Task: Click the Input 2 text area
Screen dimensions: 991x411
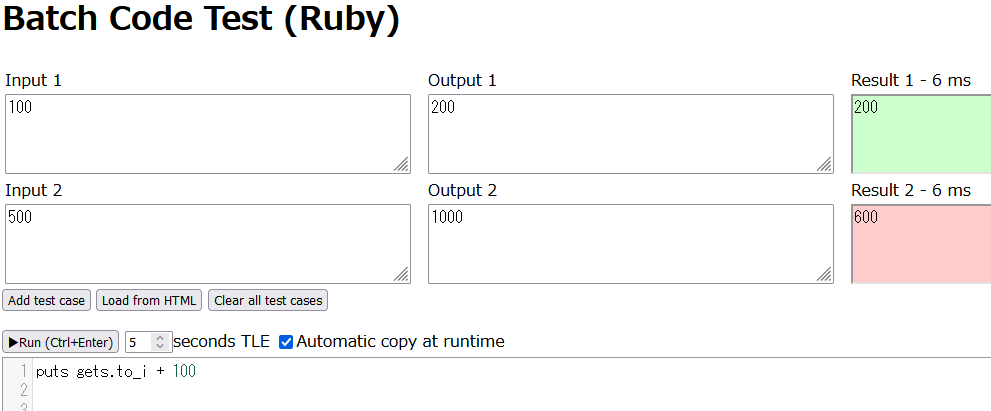Action: pyautogui.click(x=208, y=244)
